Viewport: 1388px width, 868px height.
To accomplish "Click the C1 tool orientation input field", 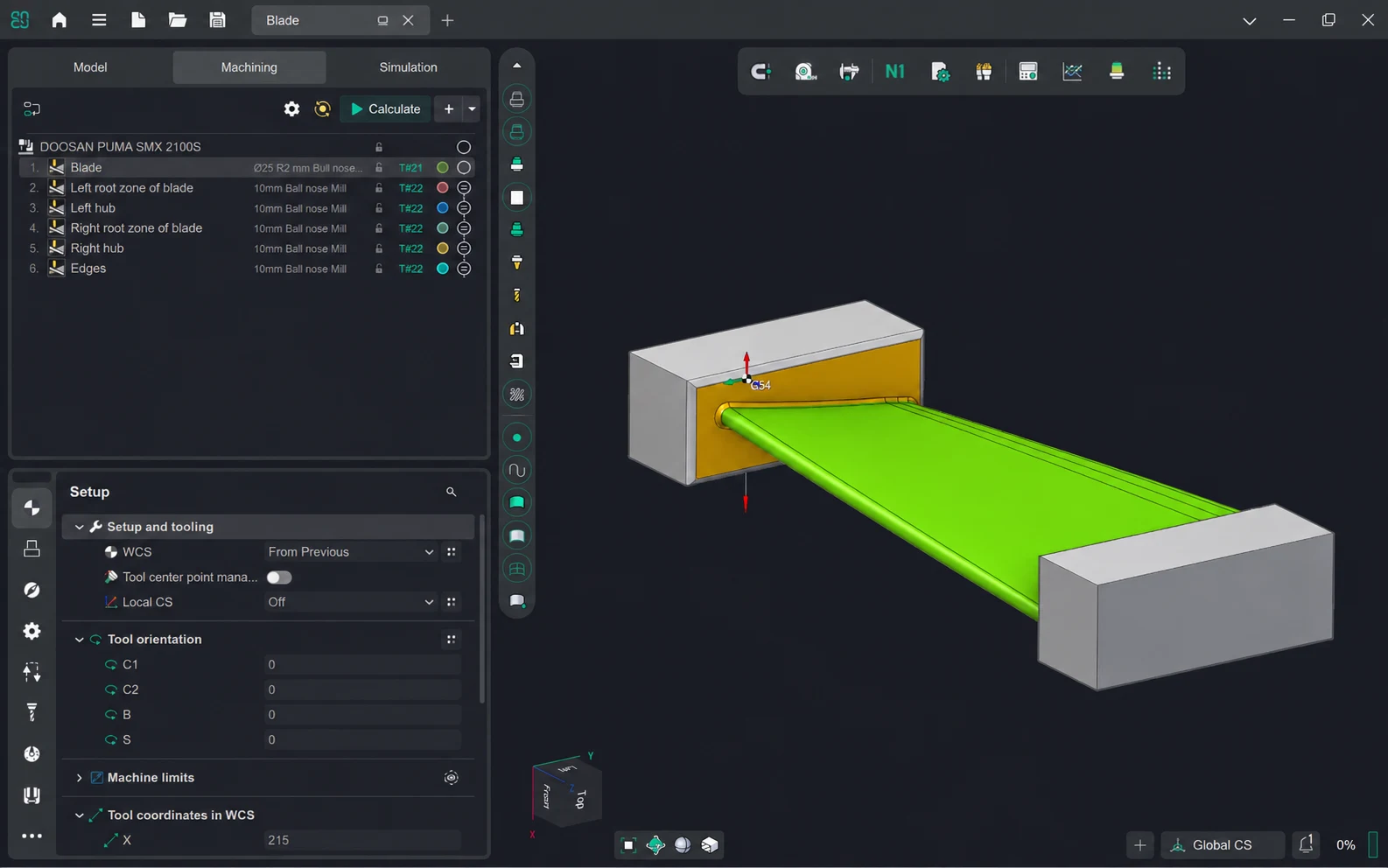I will [362, 665].
